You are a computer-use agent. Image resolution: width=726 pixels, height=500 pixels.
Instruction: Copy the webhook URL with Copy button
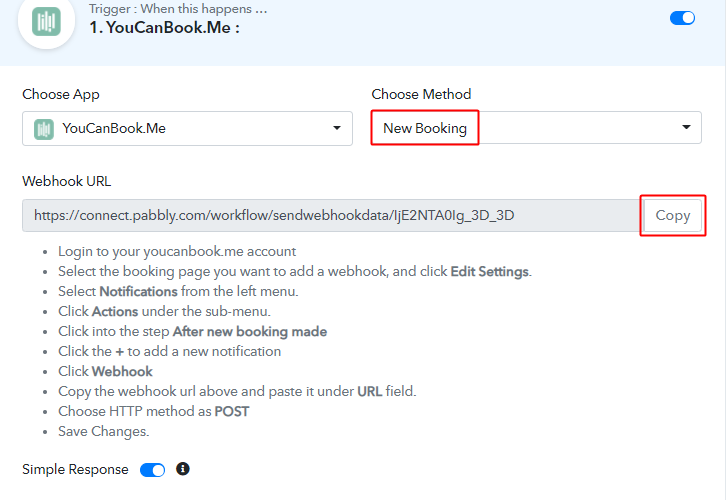pos(672,215)
